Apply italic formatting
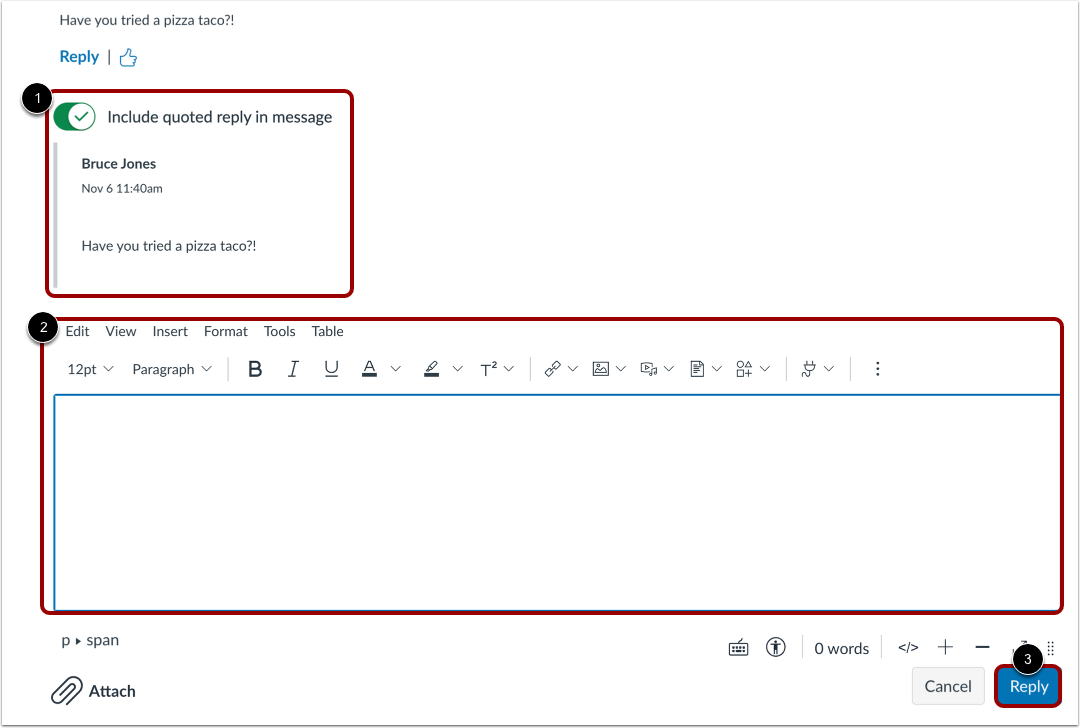This screenshot has width=1080, height=728. click(x=292, y=368)
